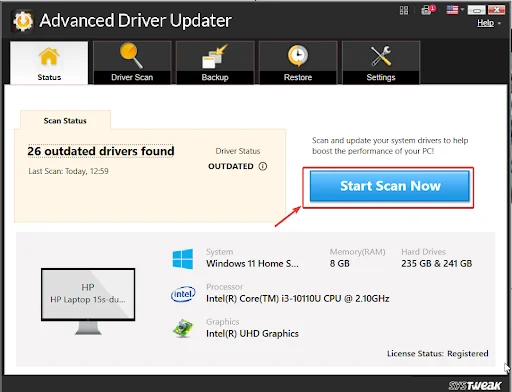The height and width of the screenshot is (392, 512).
Task: Click the US flag language icon
Action: pyautogui.click(x=452, y=10)
